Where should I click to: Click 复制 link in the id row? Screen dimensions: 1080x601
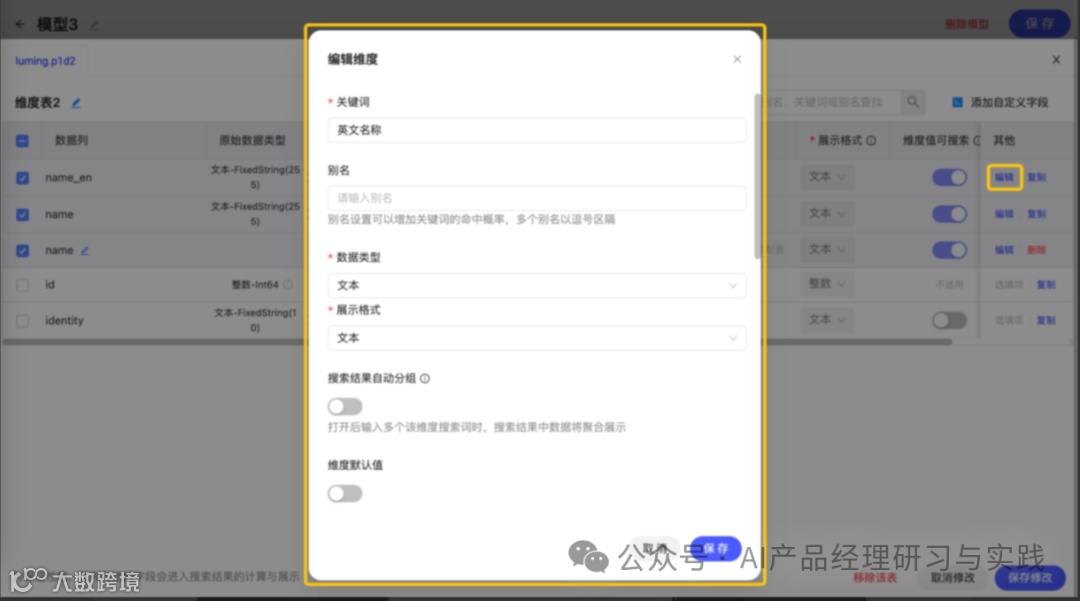1046,284
